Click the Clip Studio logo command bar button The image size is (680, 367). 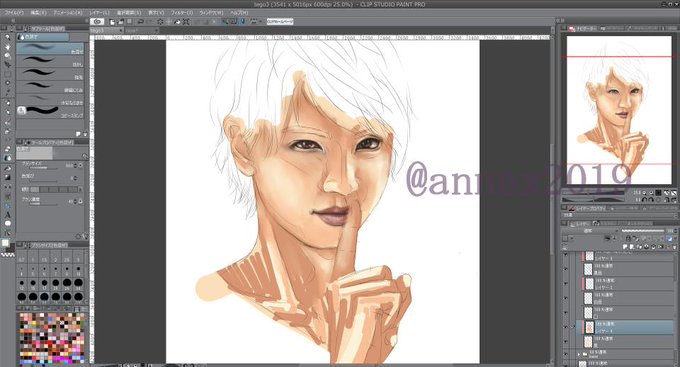tap(98, 21)
